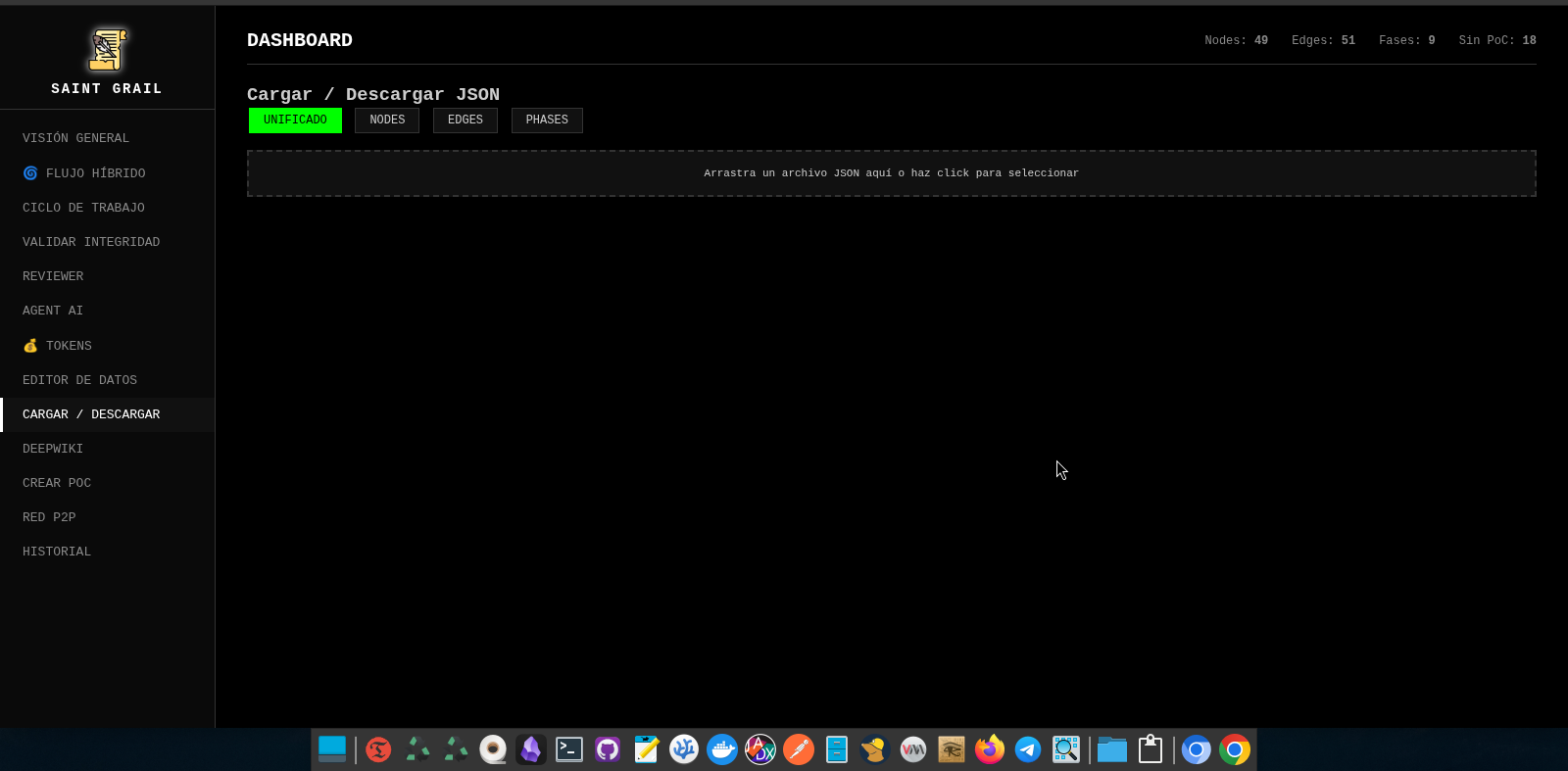The height and width of the screenshot is (771, 1568).
Task: Click the Saint Grail scroll logo
Action: pyautogui.click(x=107, y=49)
